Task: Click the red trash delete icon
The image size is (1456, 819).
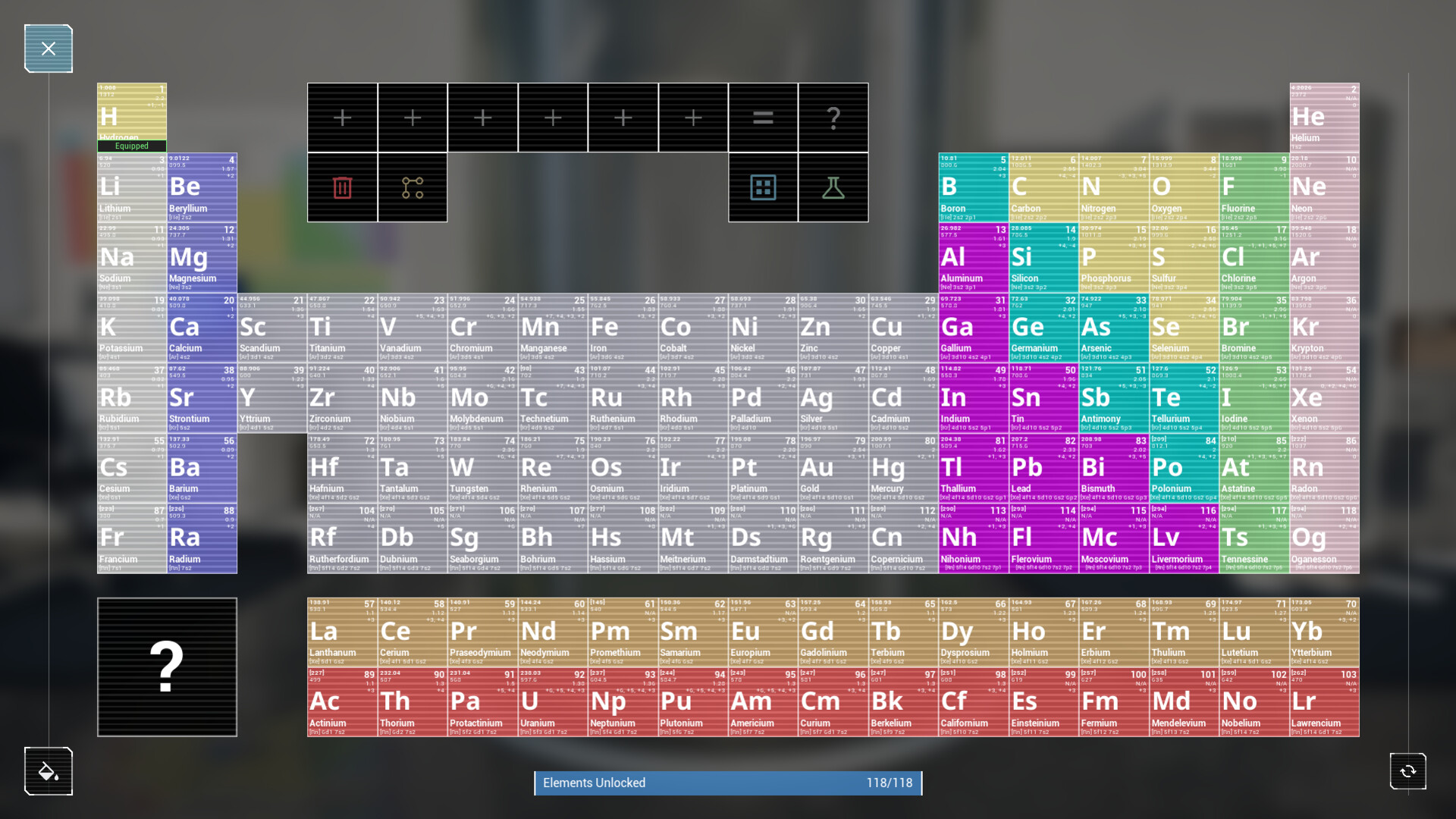Action: (x=342, y=187)
